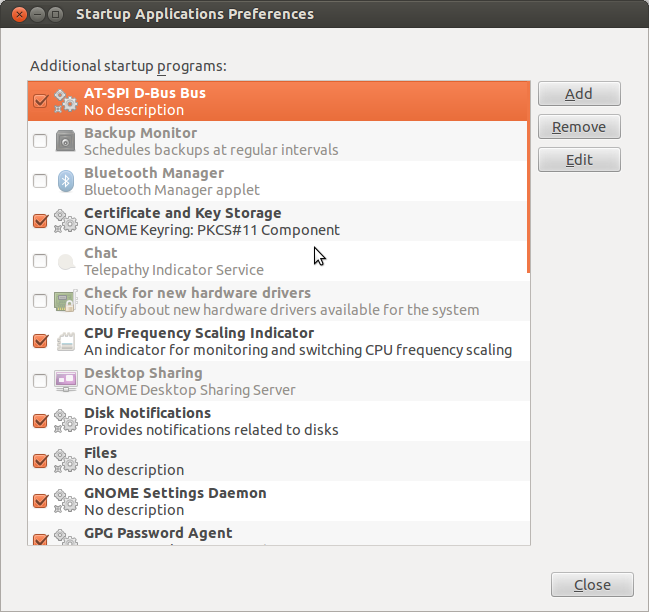
Task: Click the Backup Monitor safe icon
Action: (x=65, y=141)
